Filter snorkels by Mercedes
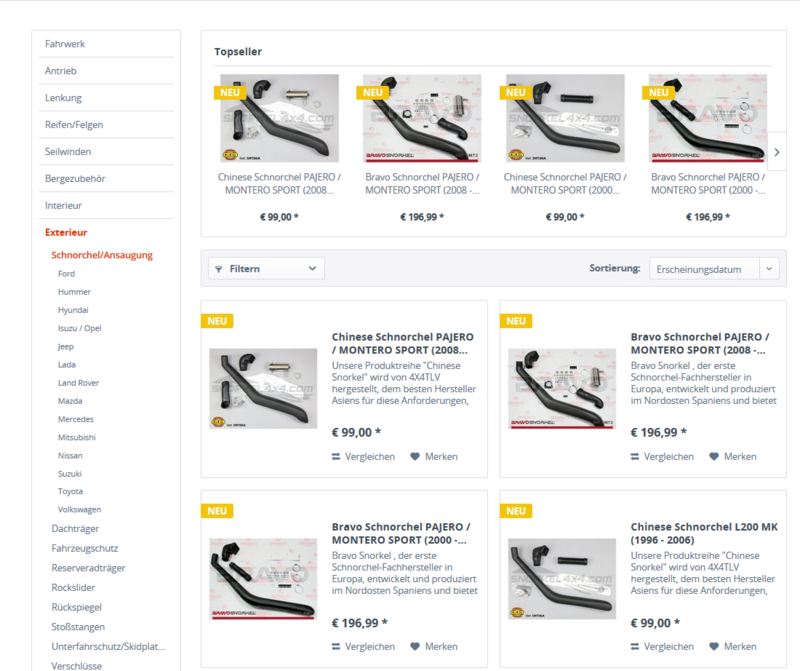 pos(76,419)
